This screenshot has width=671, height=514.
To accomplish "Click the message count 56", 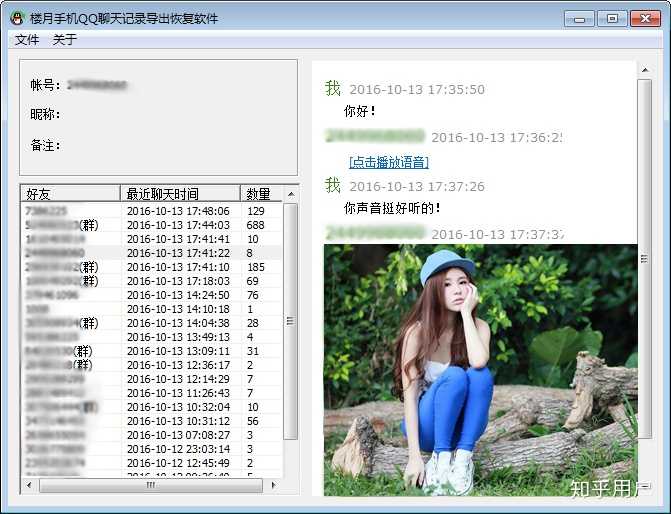I will (x=252, y=421).
